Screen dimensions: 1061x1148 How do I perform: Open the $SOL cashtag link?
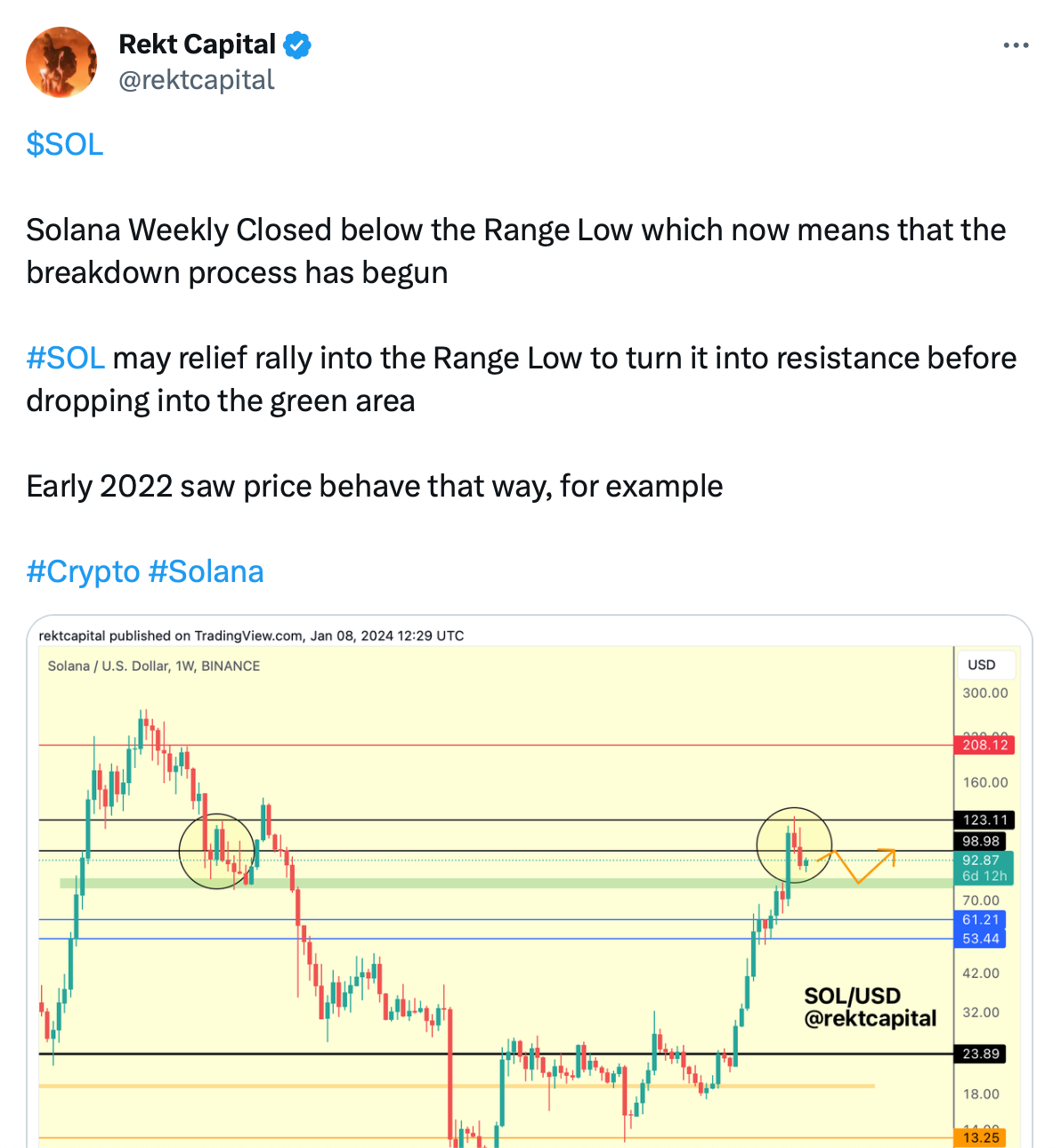[x=65, y=144]
